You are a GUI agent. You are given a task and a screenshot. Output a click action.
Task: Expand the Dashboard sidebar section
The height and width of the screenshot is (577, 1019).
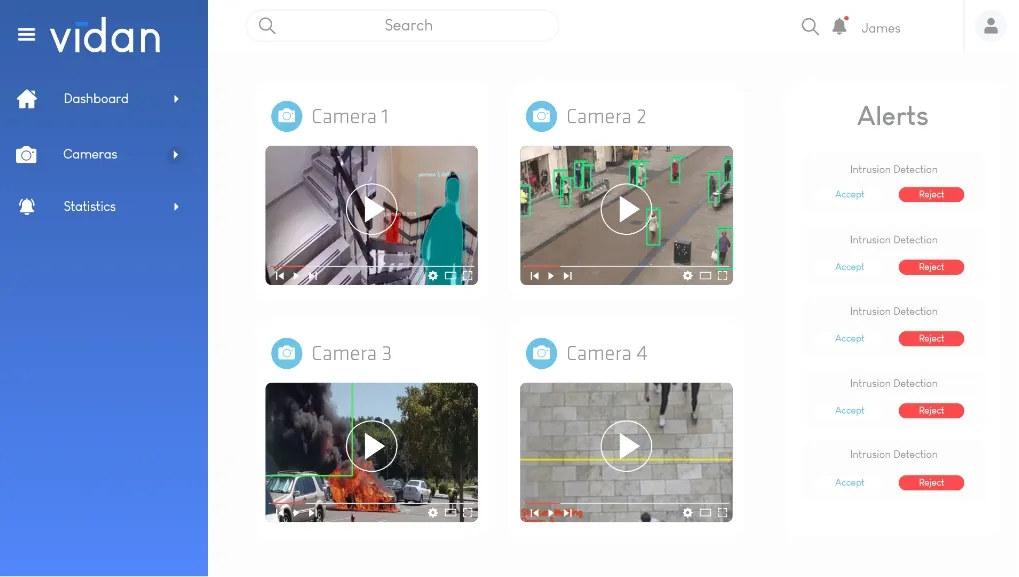(x=177, y=99)
